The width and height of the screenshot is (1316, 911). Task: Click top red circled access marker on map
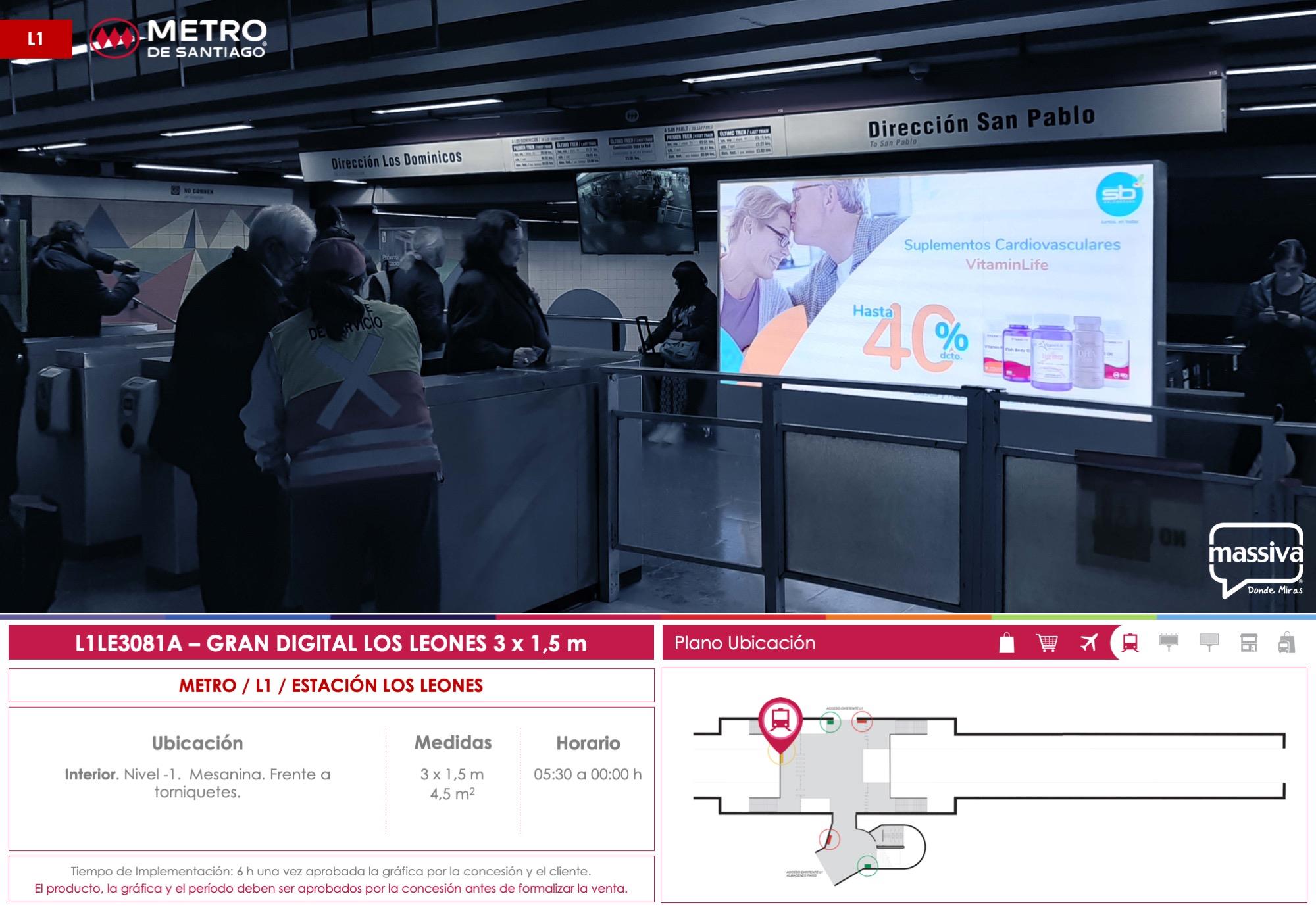click(x=862, y=722)
